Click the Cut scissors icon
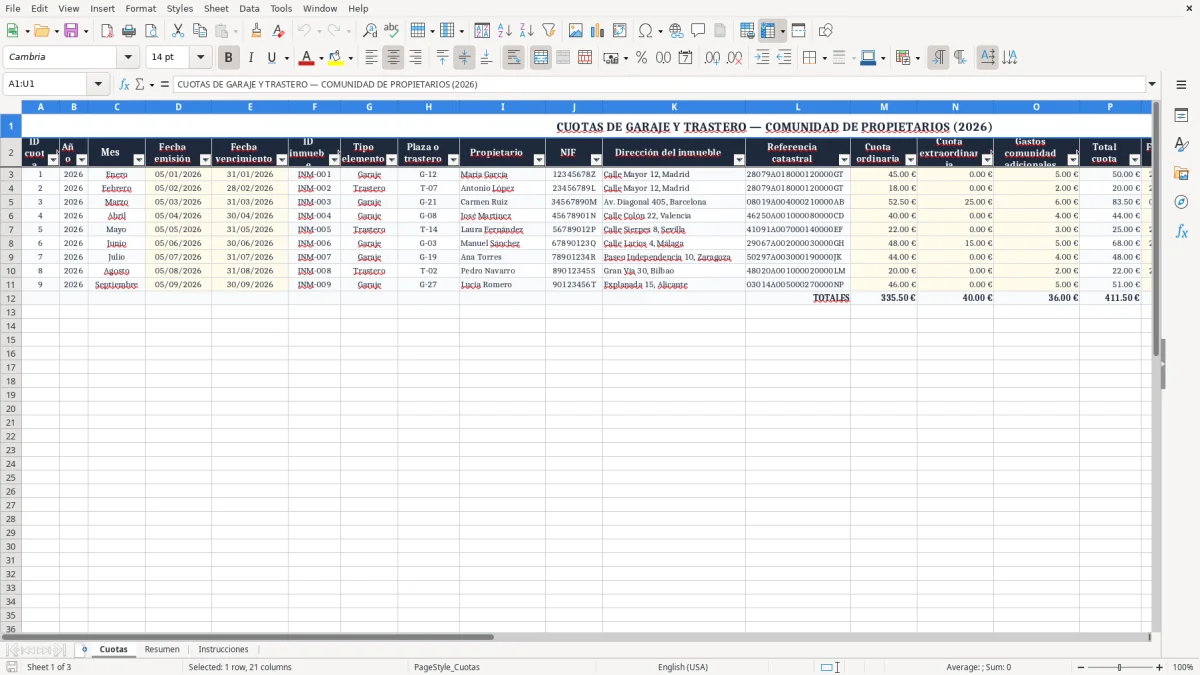 point(178,31)
